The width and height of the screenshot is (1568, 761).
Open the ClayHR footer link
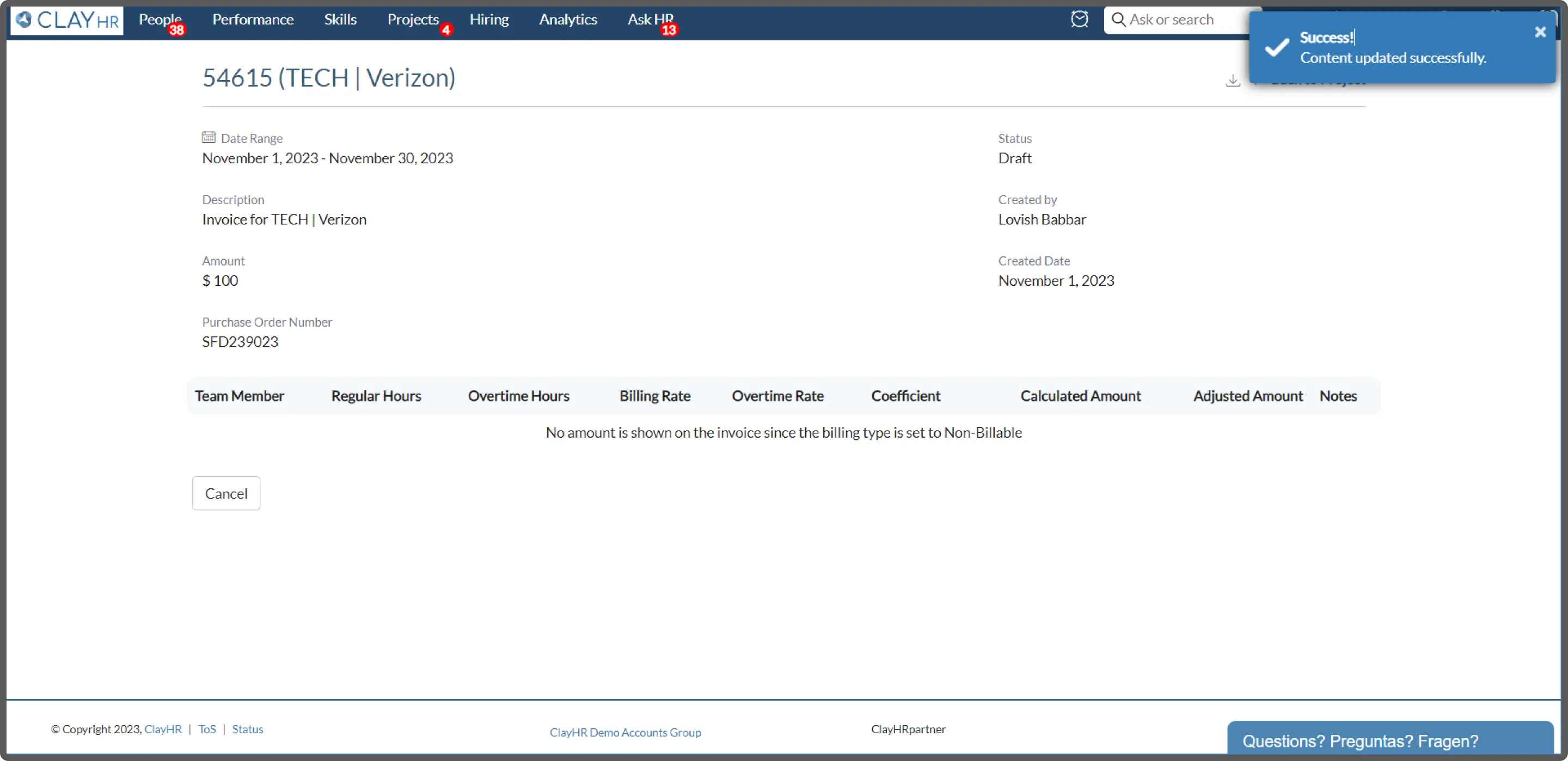(163, 729)
